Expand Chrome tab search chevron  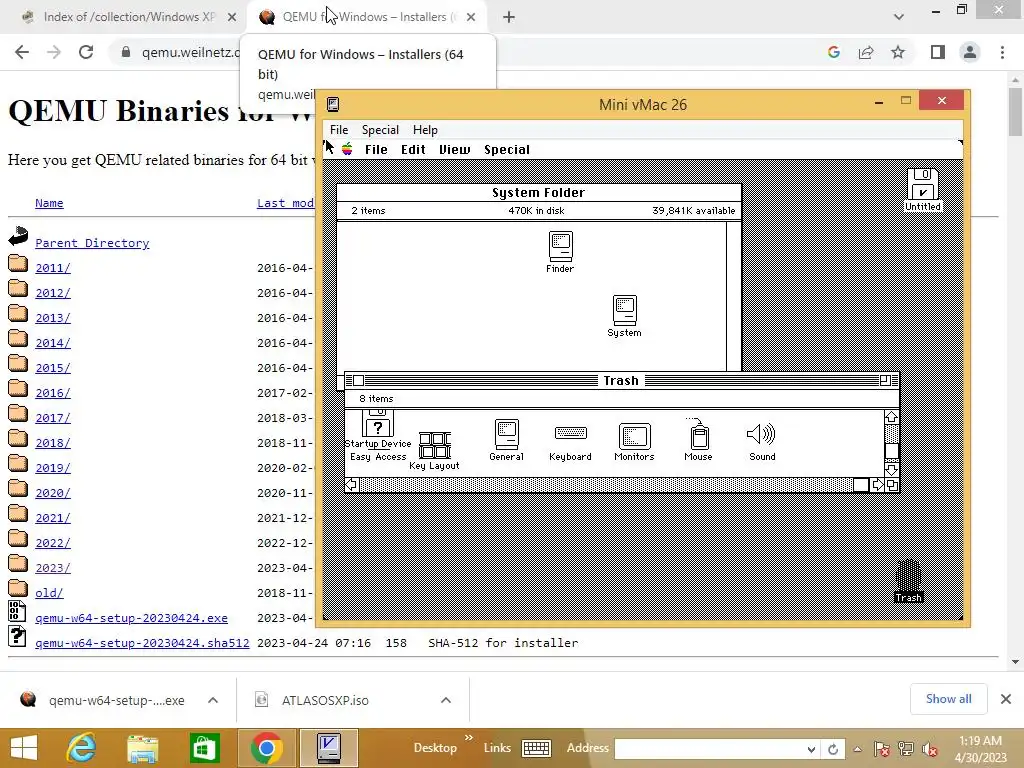tap(899, 17)
